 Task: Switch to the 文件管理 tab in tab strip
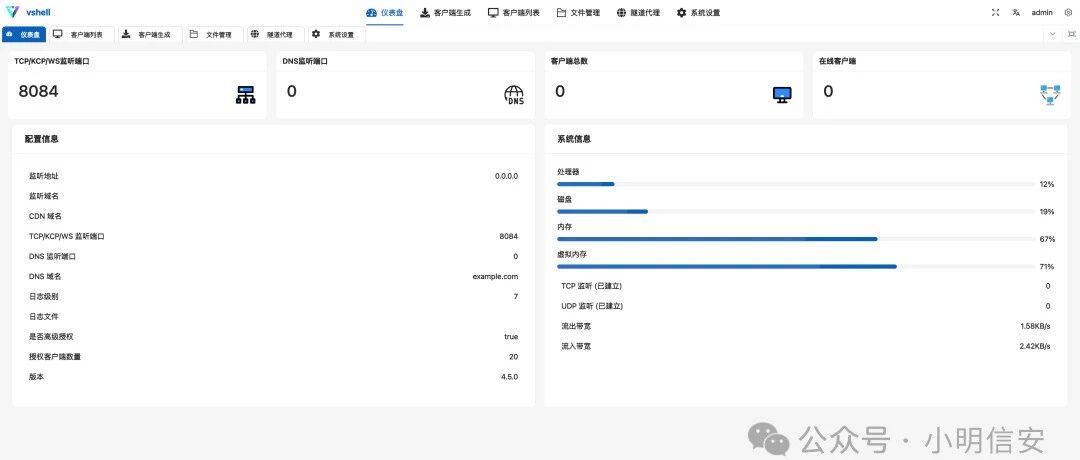[x=213, y=34]
